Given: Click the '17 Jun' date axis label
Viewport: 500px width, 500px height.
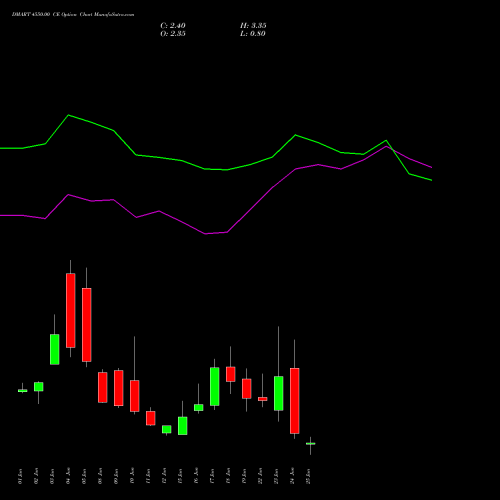Looking at the screenshot, I should [212, 476].
